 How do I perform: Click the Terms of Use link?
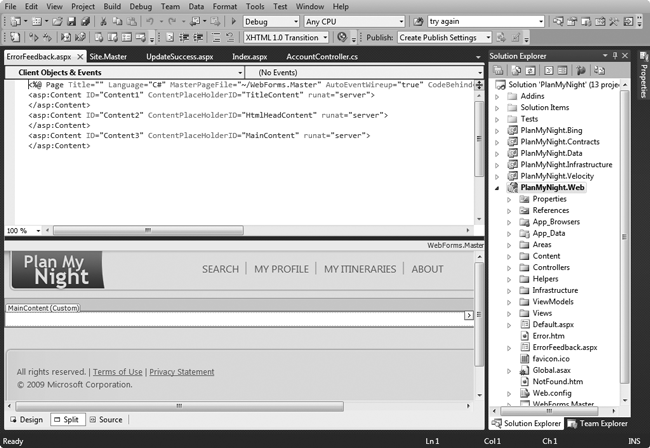pos(117,372)
